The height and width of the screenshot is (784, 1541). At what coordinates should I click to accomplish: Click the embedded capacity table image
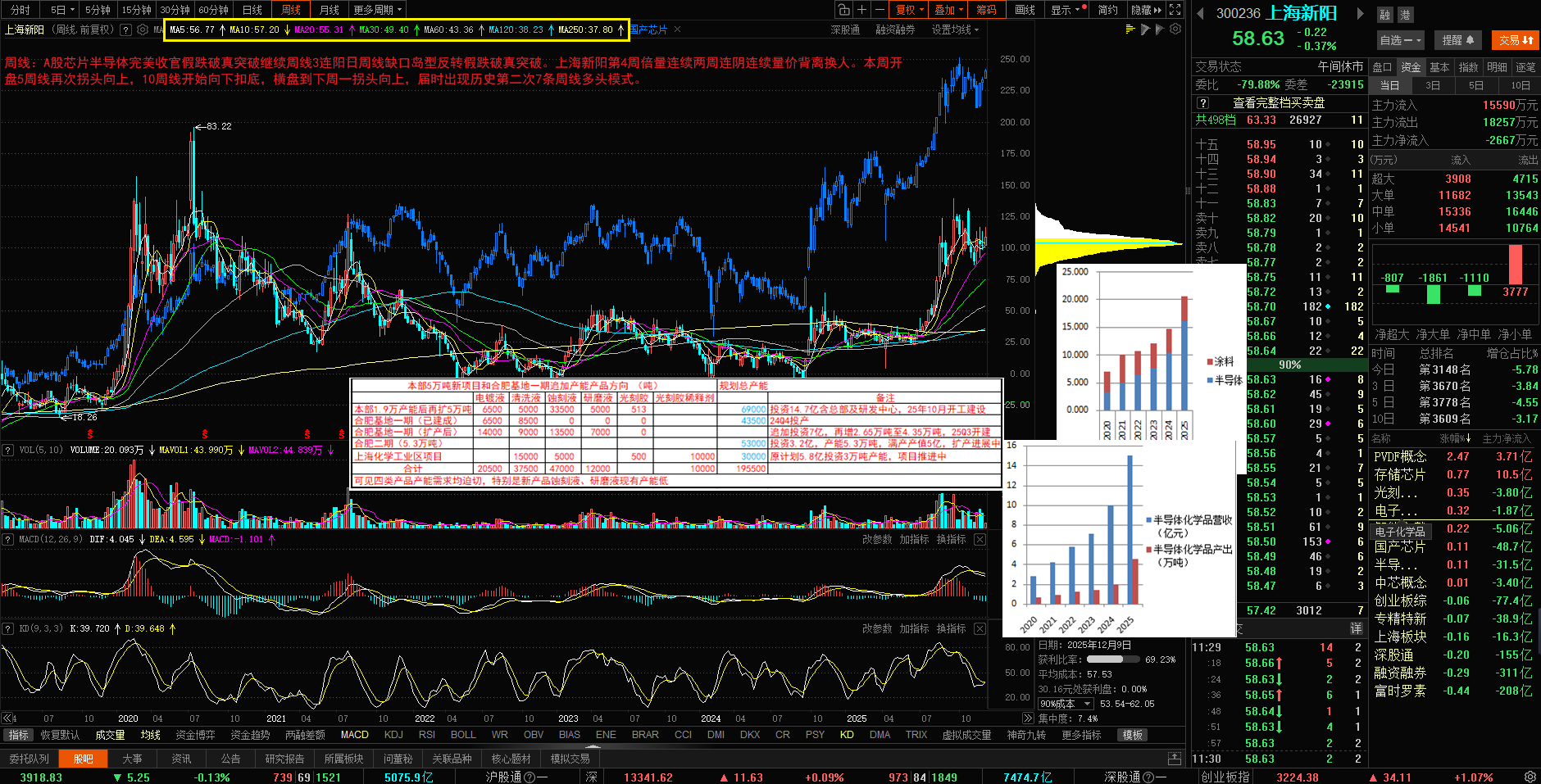tap(676, 433)
